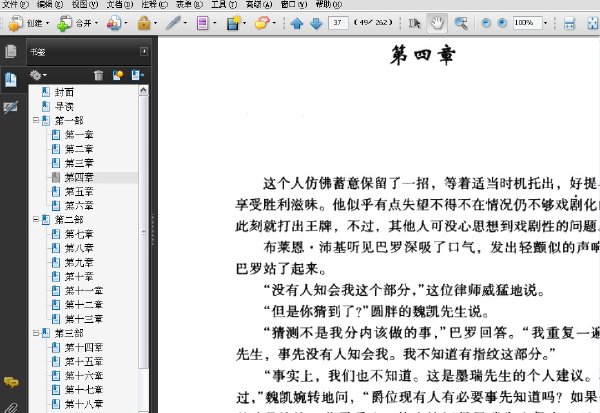Open the 文件 (File) menu
Image resolution: width=600 pixels, height=413 pixels.
point(15,5)
